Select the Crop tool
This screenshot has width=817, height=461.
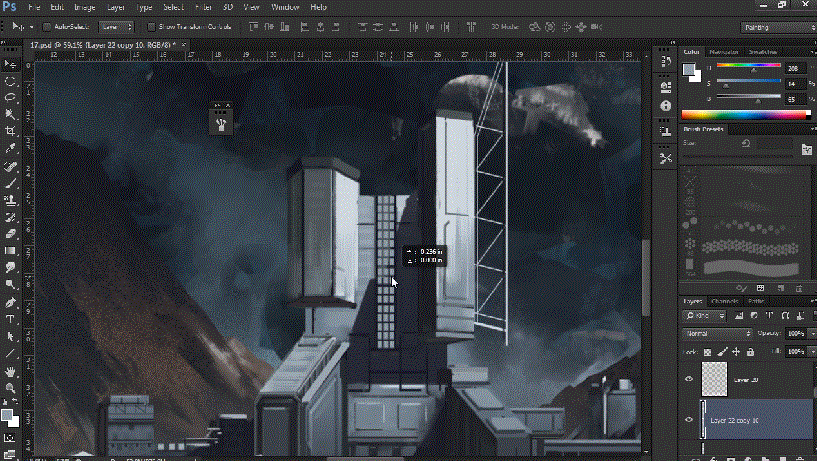click(x=10, y=131)
